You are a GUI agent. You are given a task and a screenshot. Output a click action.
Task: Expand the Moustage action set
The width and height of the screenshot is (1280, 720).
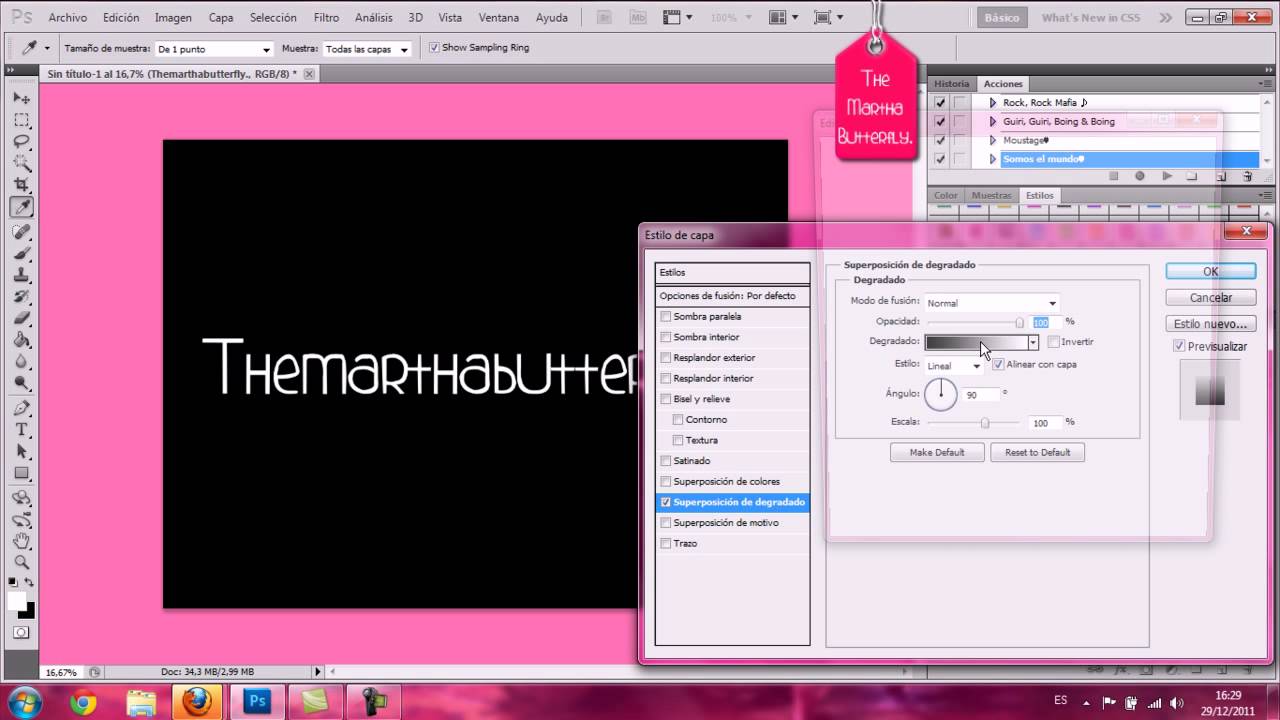(993, 140)
